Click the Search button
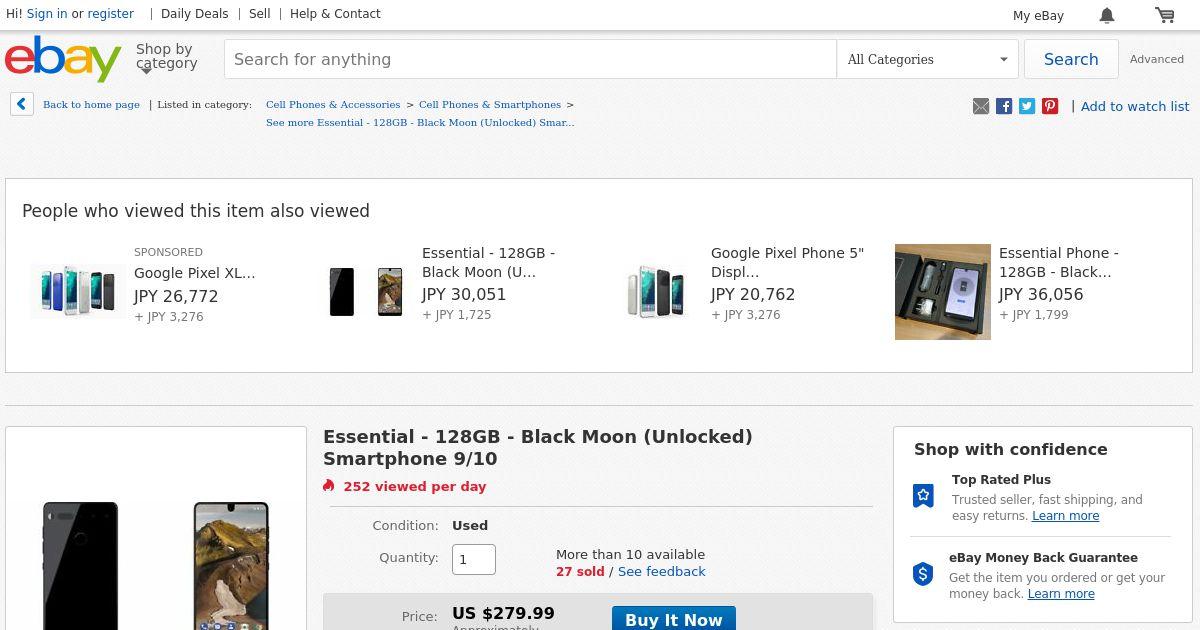The image size is (1200, 630). (x=1071, y=59)
